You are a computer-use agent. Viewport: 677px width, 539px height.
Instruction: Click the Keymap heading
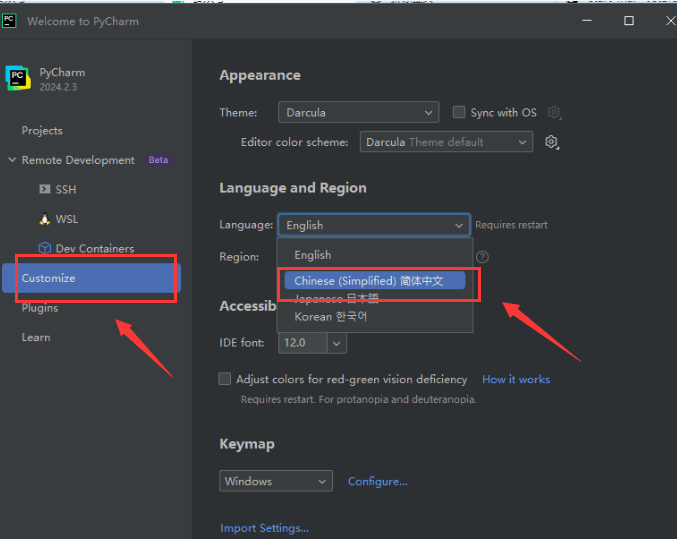247,444
